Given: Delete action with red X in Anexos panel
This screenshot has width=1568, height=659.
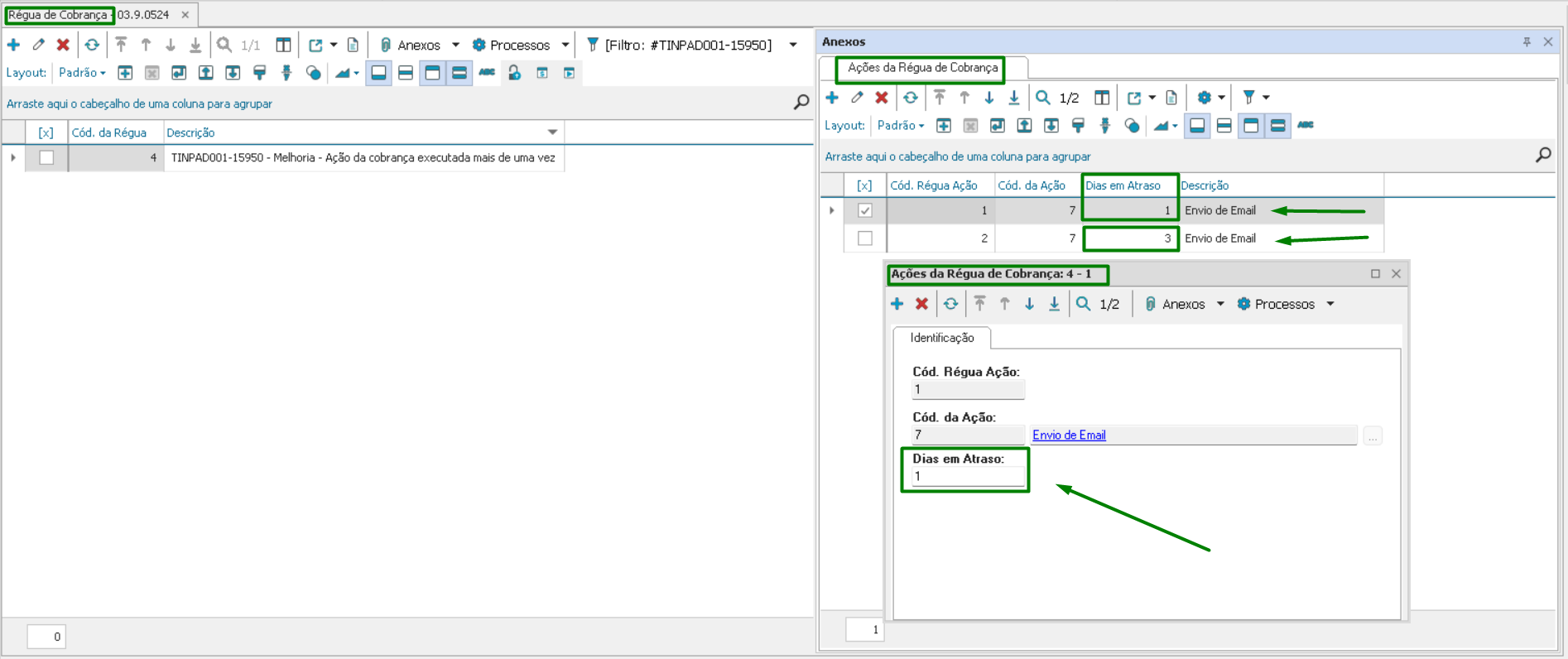Looking at the screenshot, I should click(882, 98).
